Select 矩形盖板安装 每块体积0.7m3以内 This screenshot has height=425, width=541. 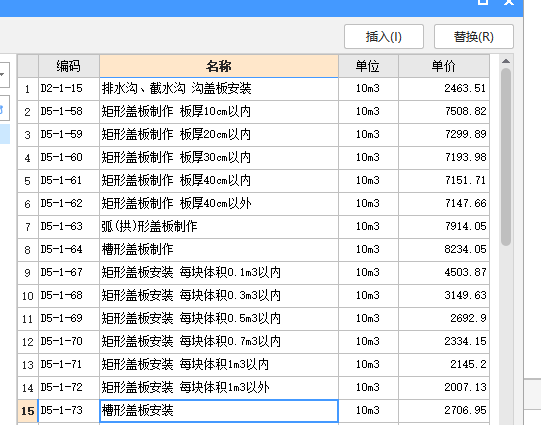point(219,342)
